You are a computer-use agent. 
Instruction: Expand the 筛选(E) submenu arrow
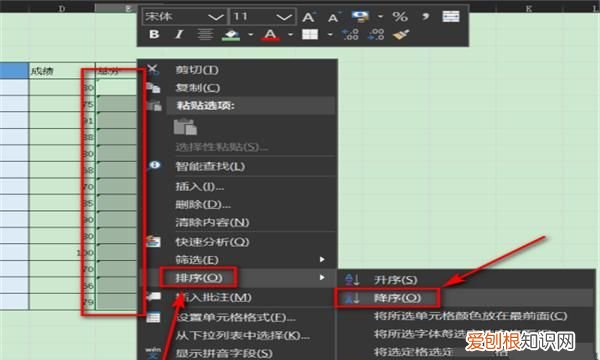322,259
